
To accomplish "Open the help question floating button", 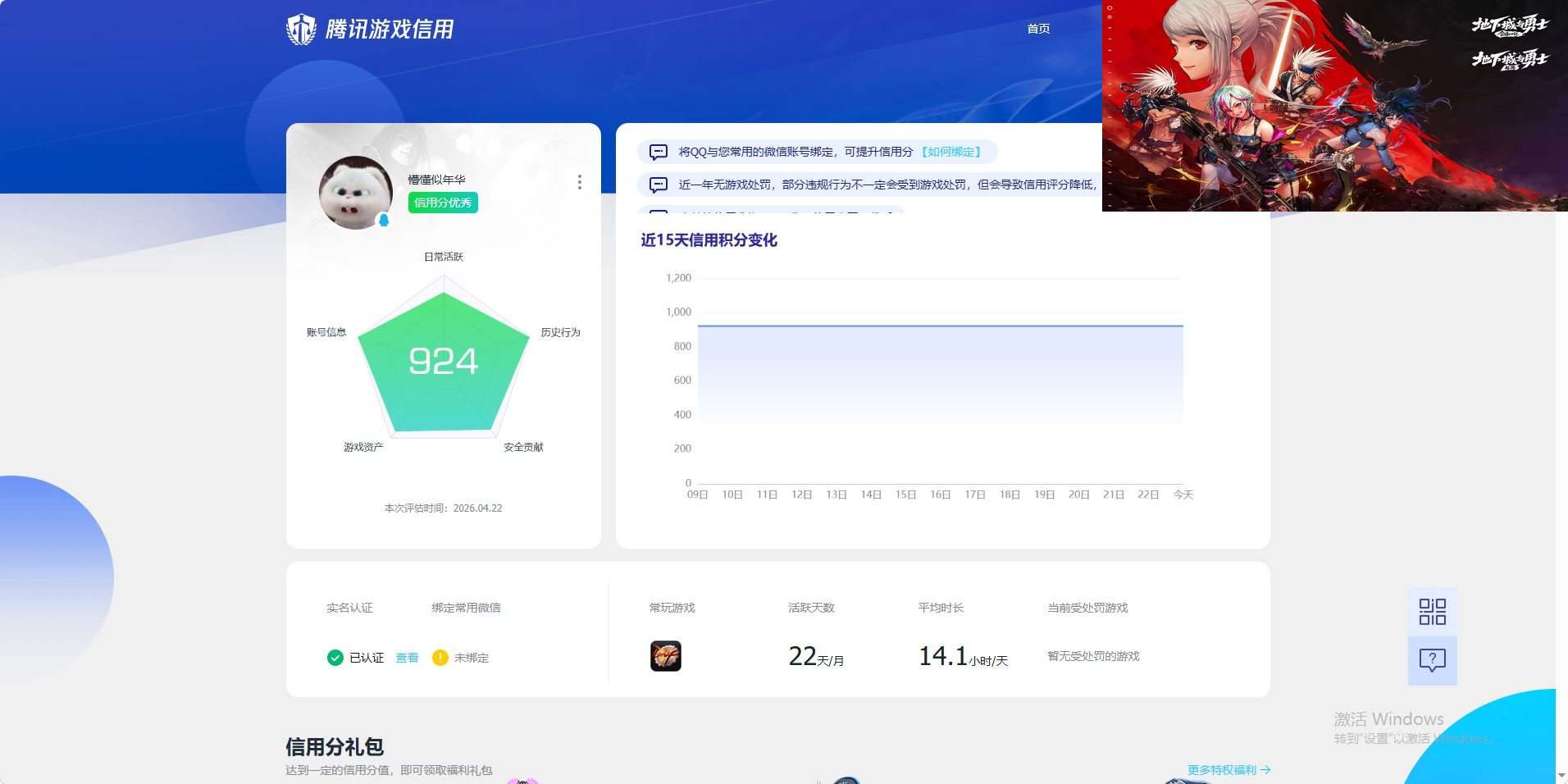I will click(1433, 661).
